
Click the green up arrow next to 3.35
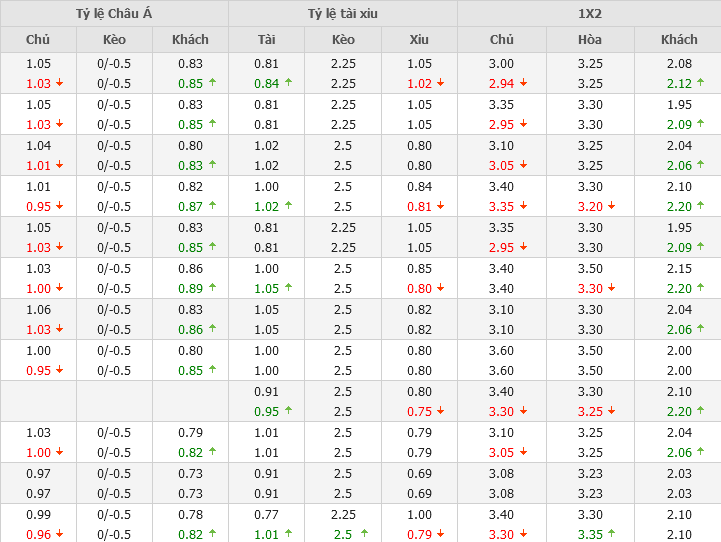click(612, 535)
